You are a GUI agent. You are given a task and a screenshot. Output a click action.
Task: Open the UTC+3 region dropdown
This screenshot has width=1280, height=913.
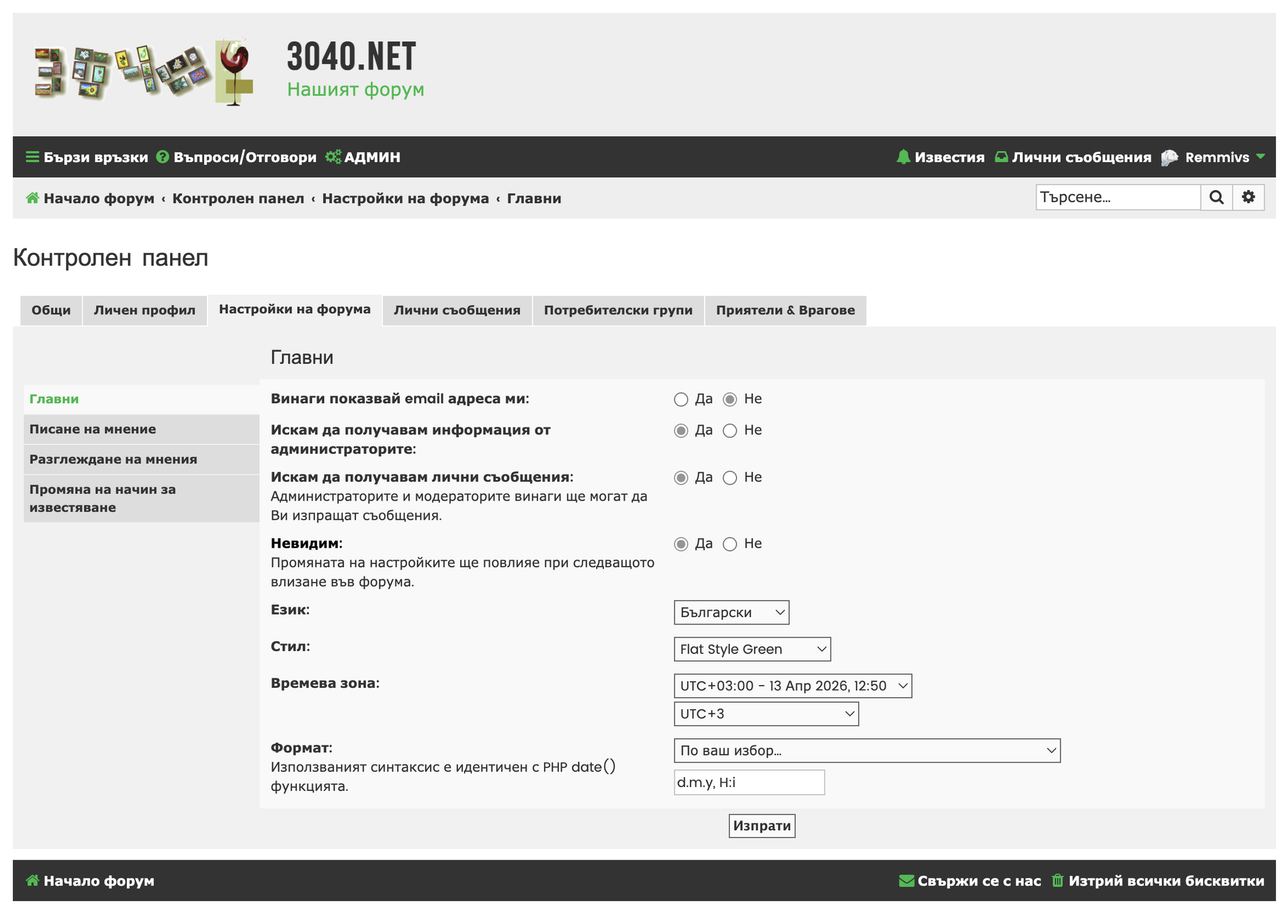(x=766, y=714)
